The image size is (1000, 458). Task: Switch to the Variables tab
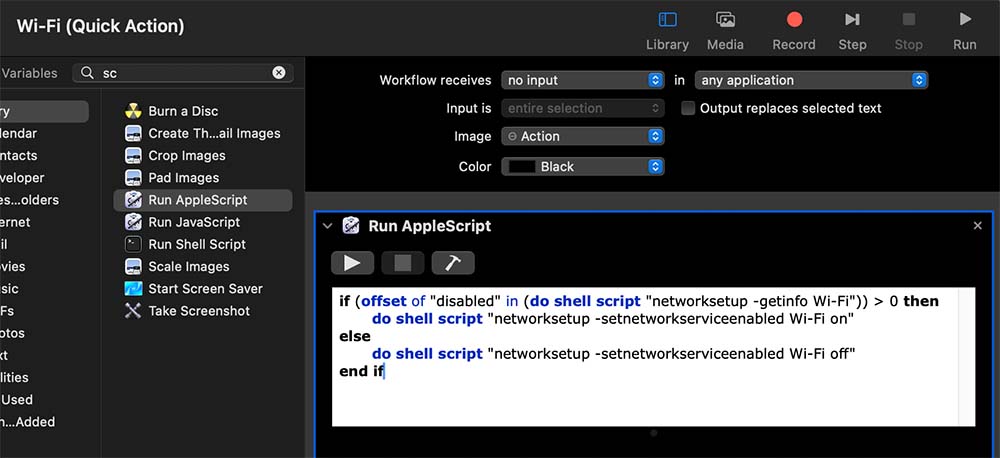pos(29,73)
